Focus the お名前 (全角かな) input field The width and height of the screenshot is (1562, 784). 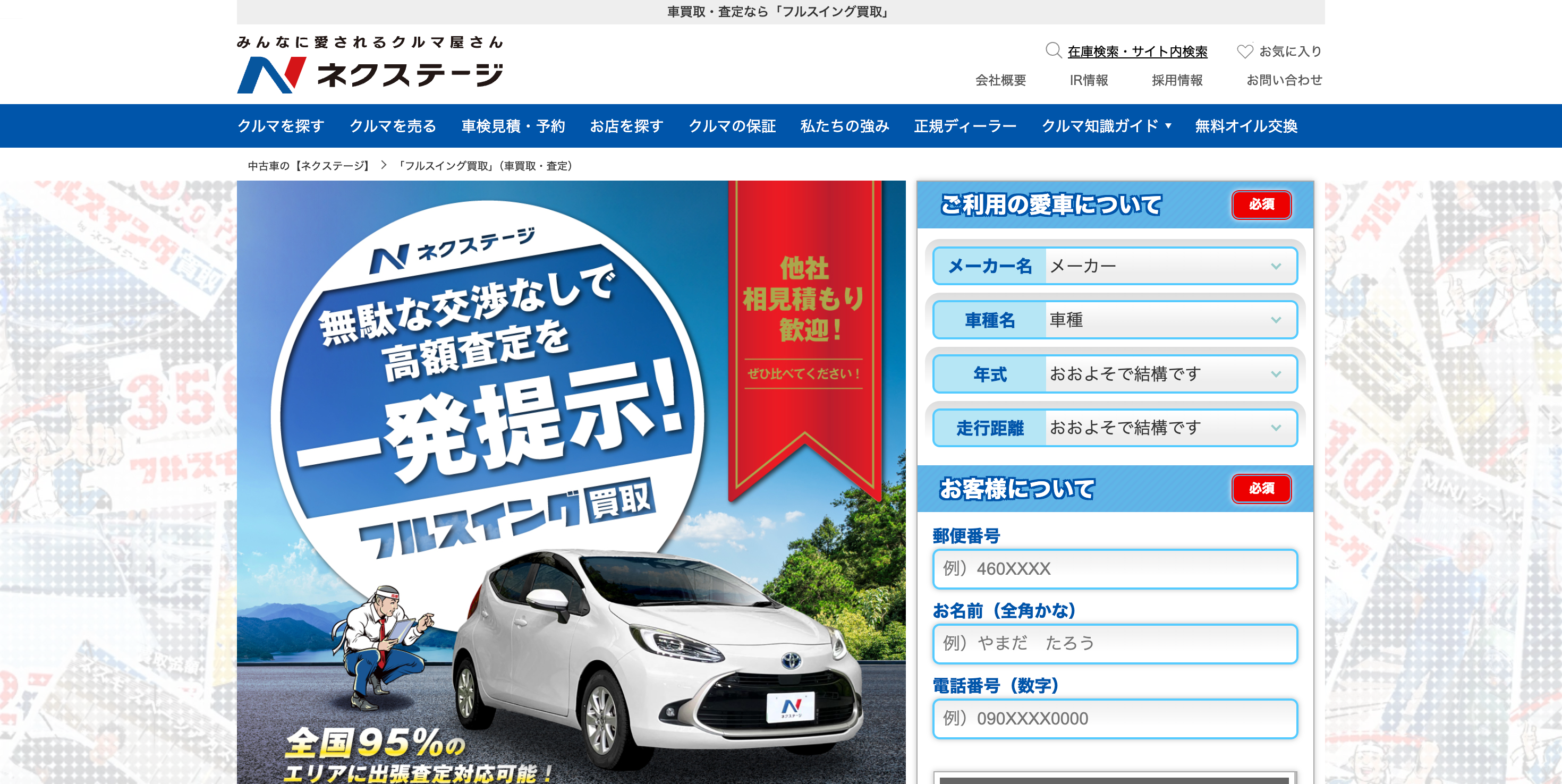(1115, 643)
